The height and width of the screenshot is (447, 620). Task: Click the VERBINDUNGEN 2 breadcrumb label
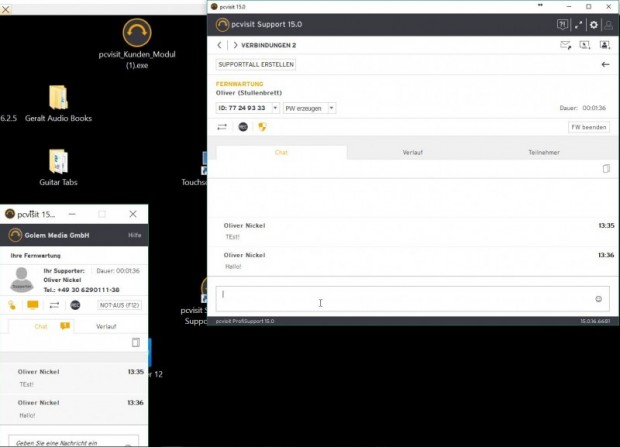pyautogui.click(x=268, y=45)
